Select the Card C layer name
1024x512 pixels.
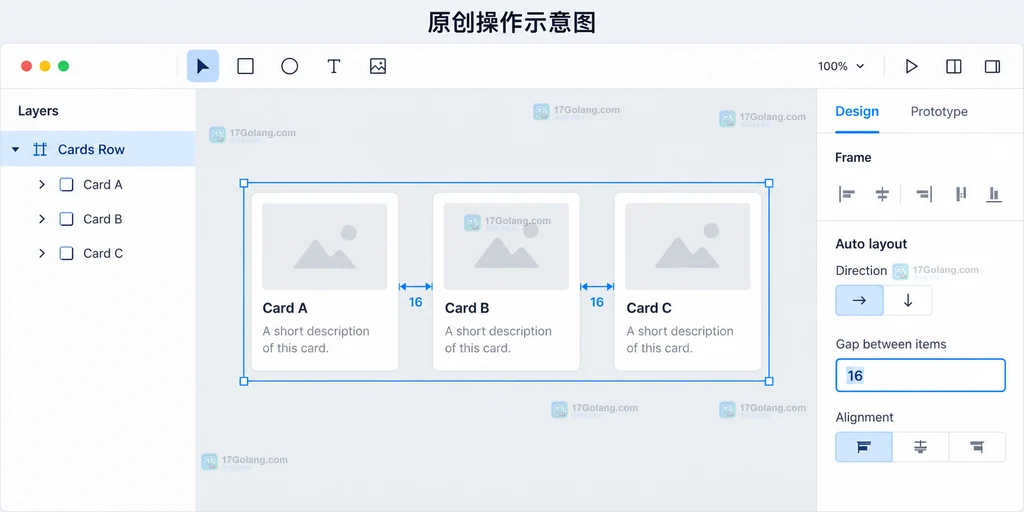coord(103,253)
